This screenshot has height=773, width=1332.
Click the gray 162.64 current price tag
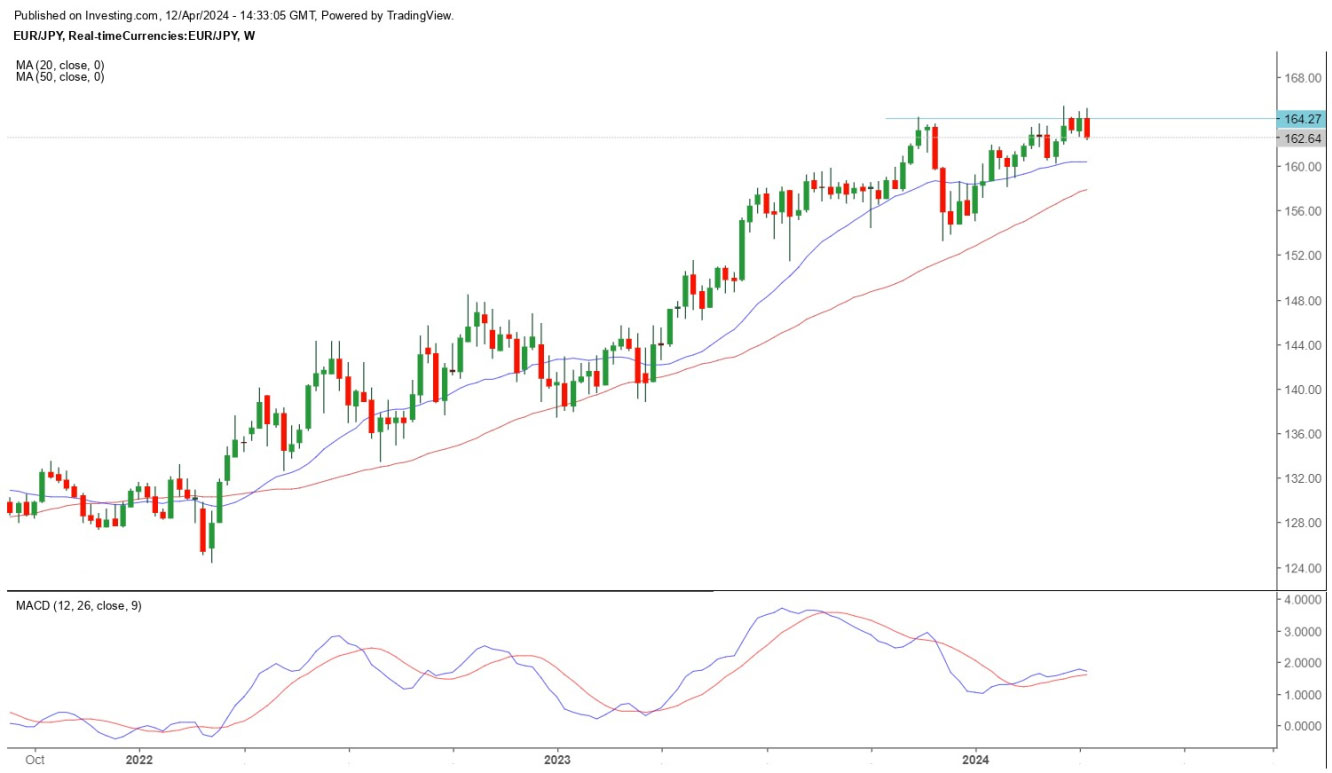(1300, 139)
